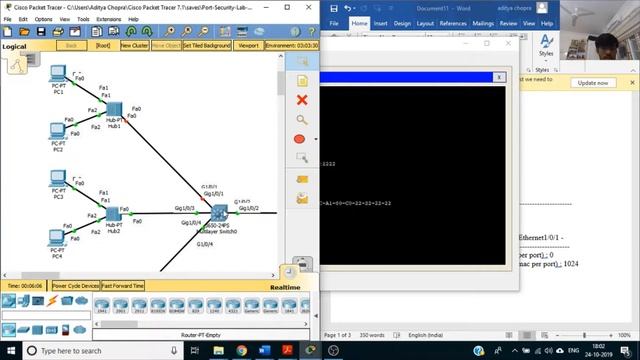
Task: Open Packet Tracer Tools menu
Action: (x=83, y=19)
